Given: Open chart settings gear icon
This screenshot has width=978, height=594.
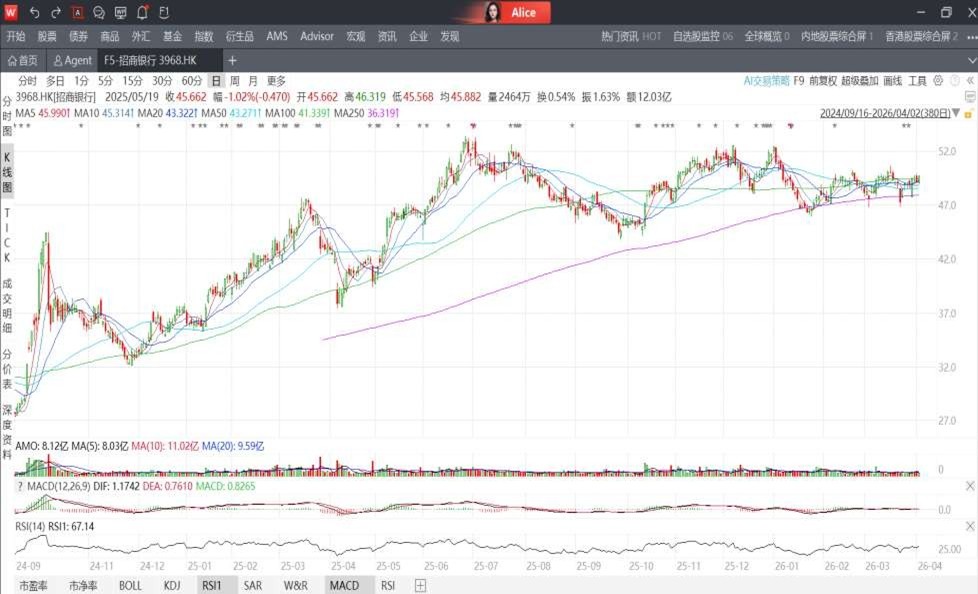Looking at the screenshot, I should (938, 80).
